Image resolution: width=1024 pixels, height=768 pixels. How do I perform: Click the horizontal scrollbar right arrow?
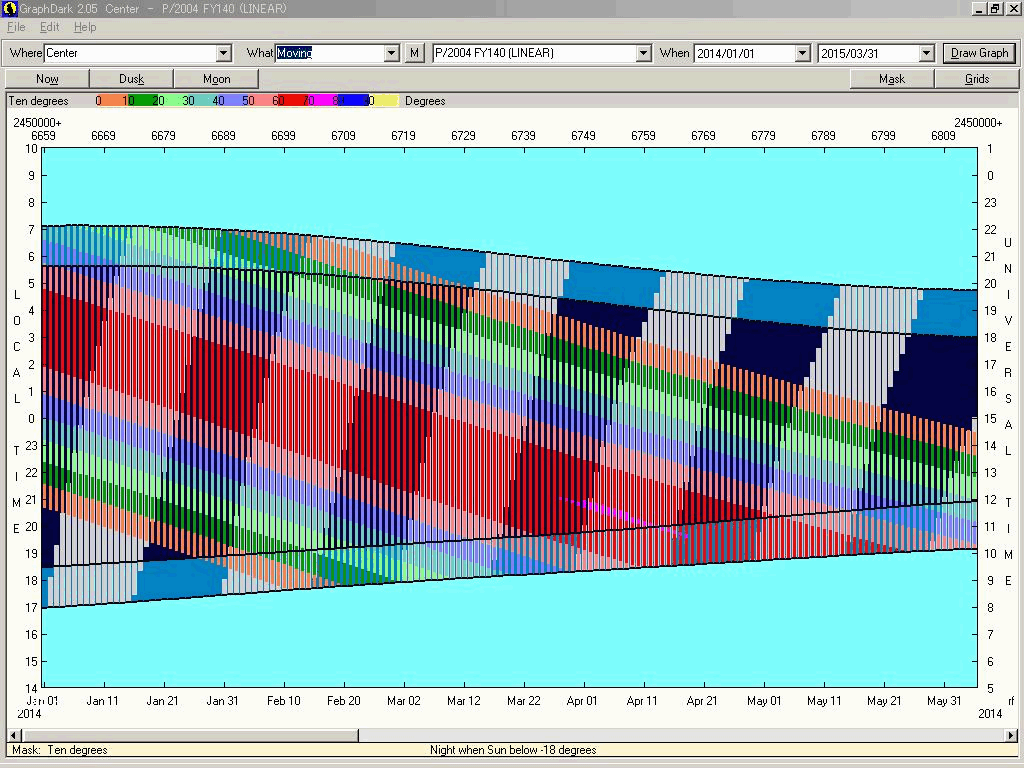(x=1012, y=735)
